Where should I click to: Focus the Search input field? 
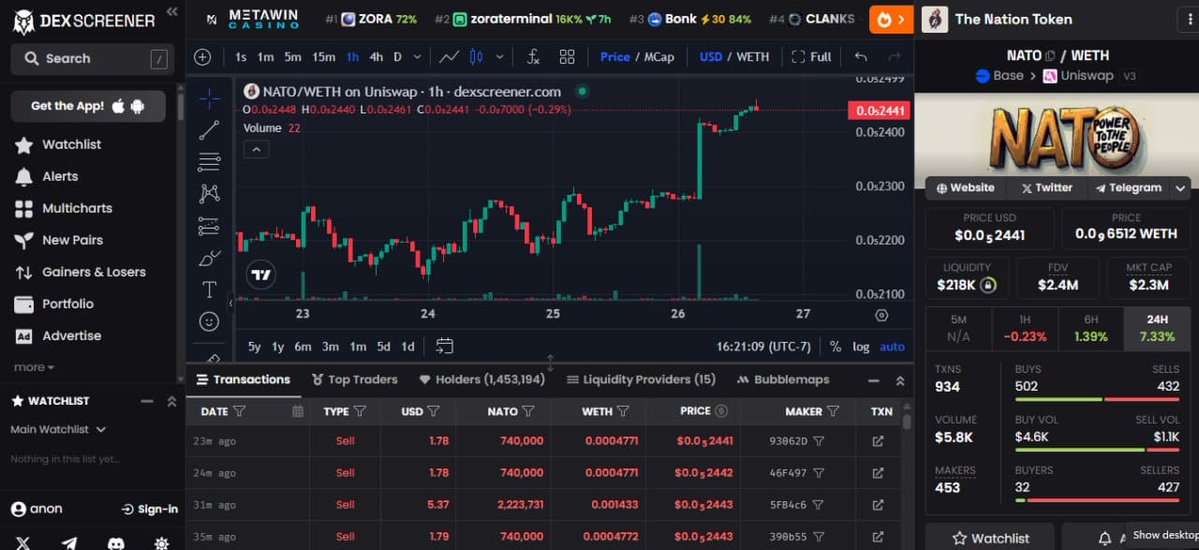[93, 58]
